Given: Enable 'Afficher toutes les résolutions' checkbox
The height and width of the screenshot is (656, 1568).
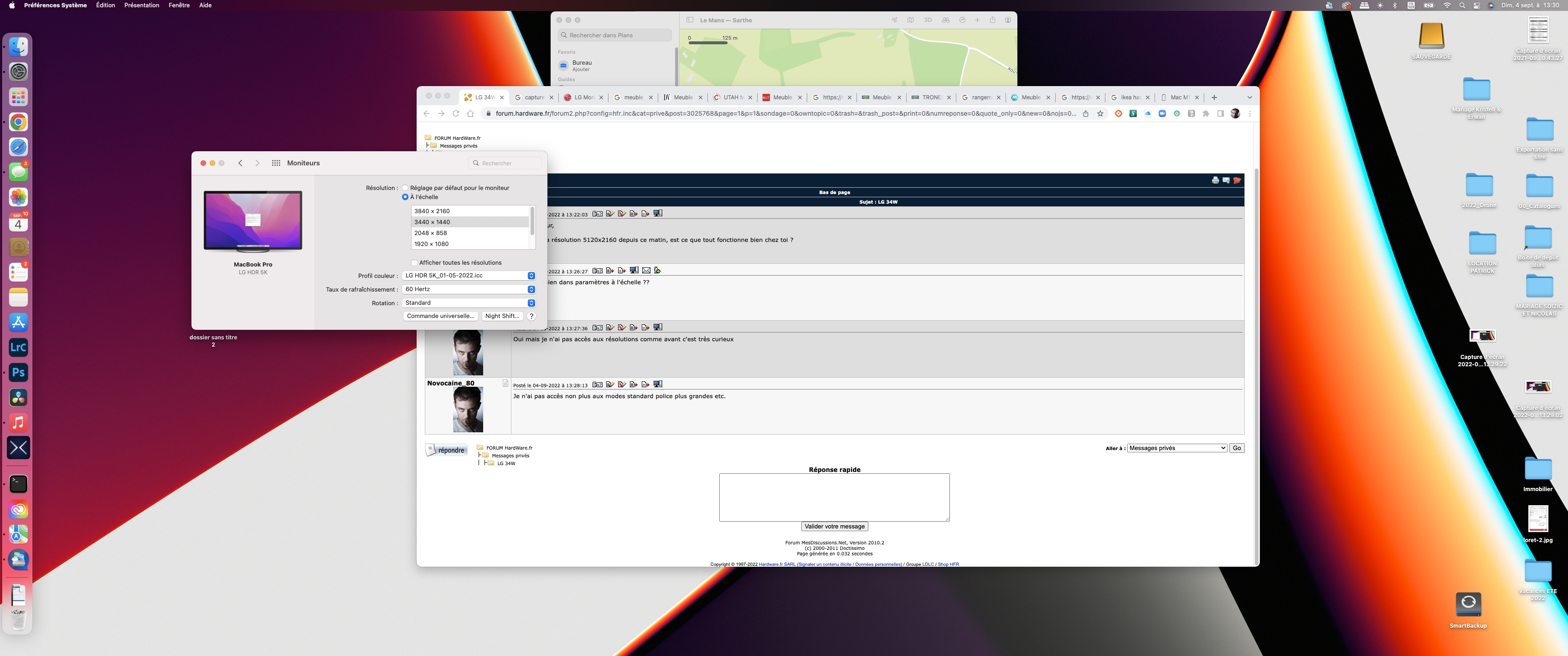Looking at the screenshot, I should (414, 263).
